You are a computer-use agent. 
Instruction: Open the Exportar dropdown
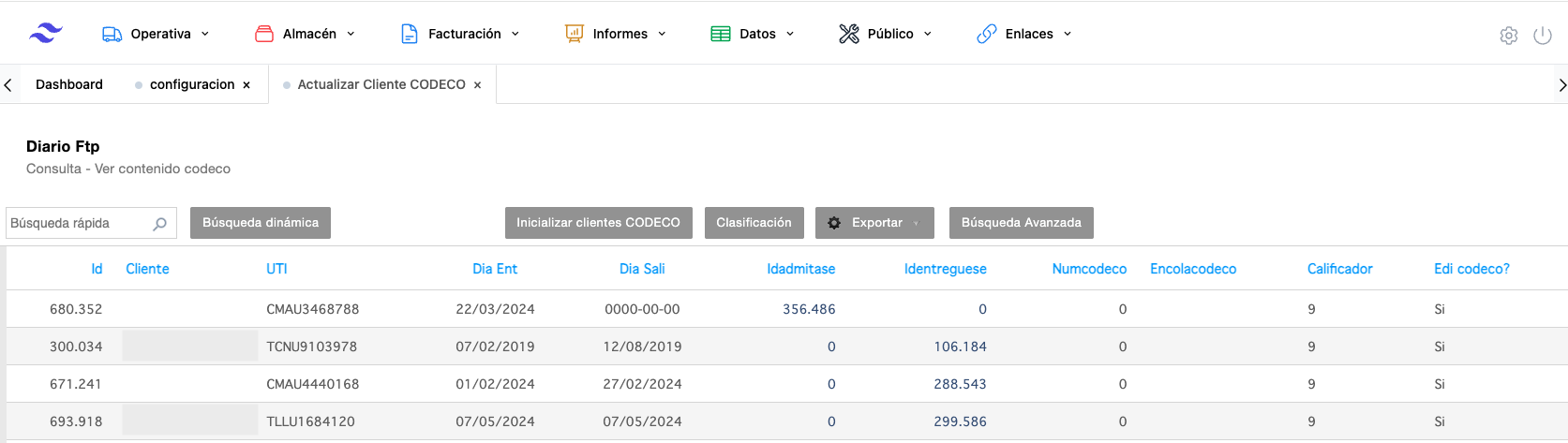pyautogui.click(x=874, y=223)
